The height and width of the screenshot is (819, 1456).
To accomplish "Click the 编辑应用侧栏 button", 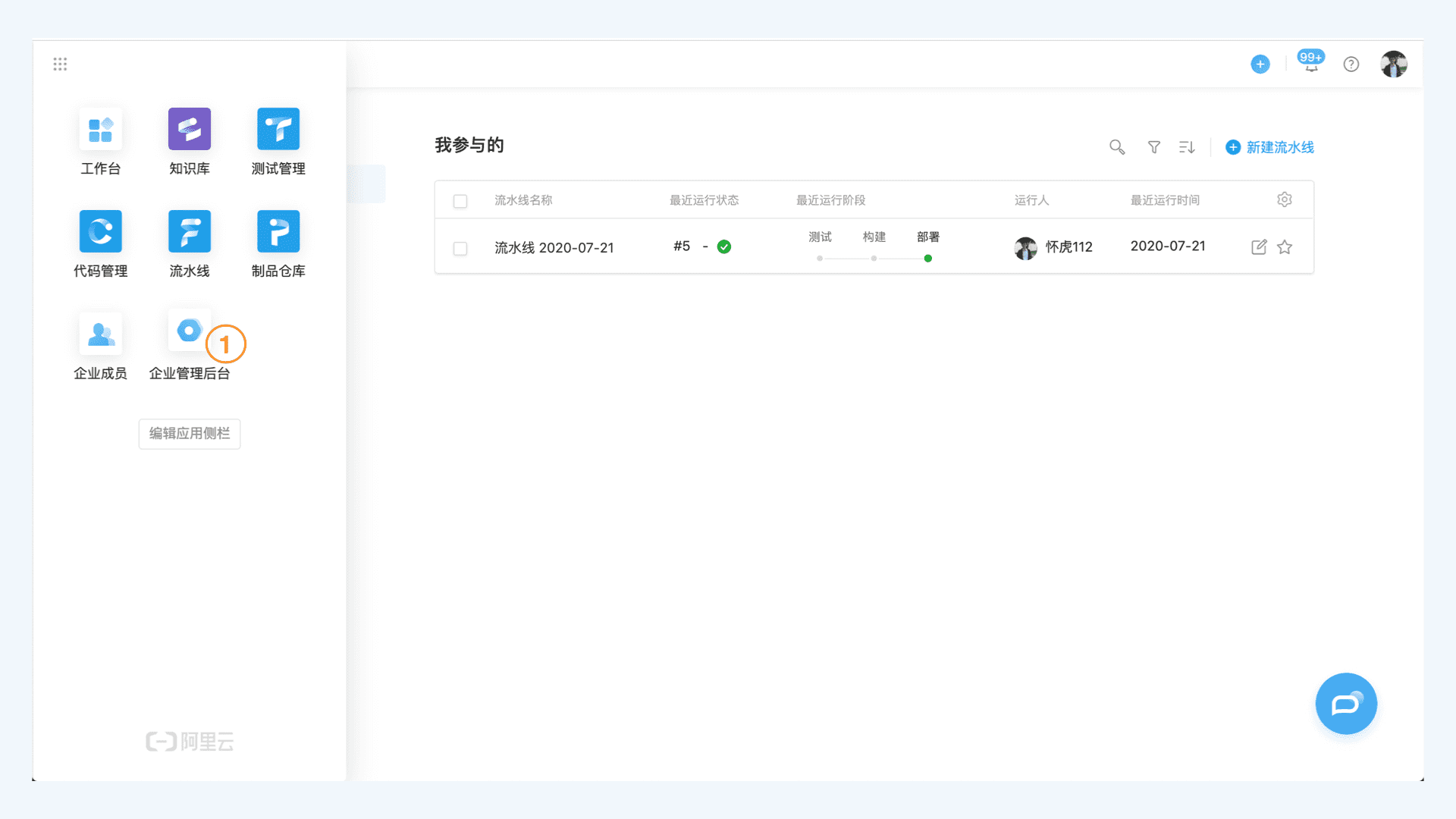I will coord(189,434).
